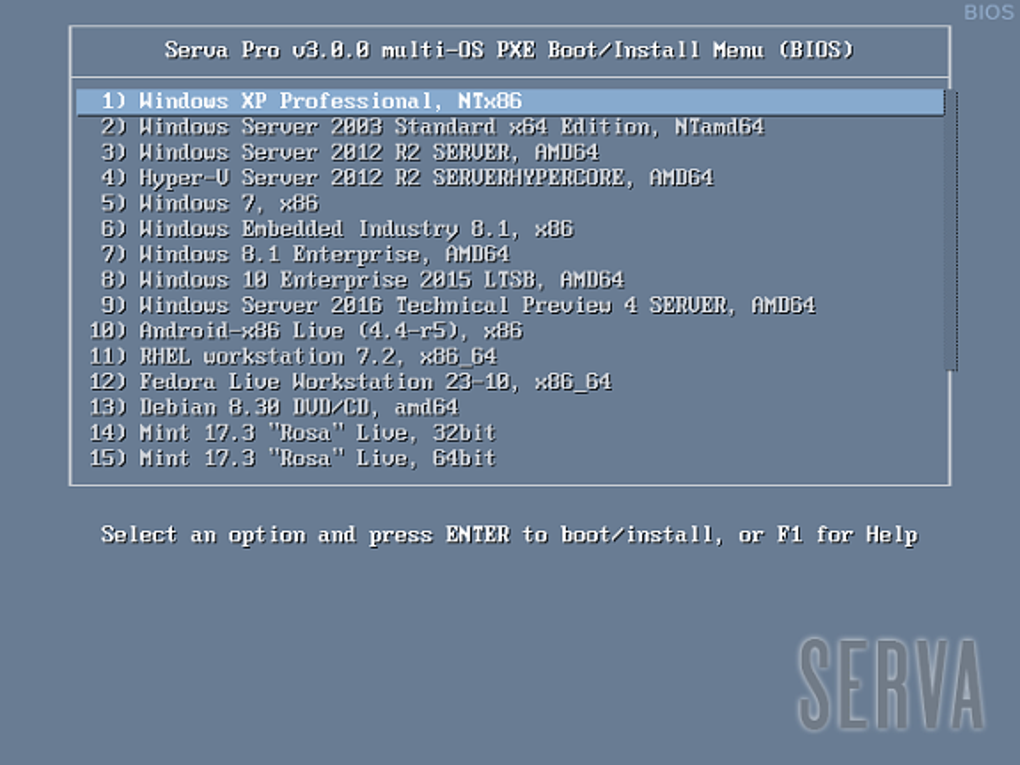Click the F1 for Help hint text
This screenshot has height=765, width=1020.
(847, 535)
